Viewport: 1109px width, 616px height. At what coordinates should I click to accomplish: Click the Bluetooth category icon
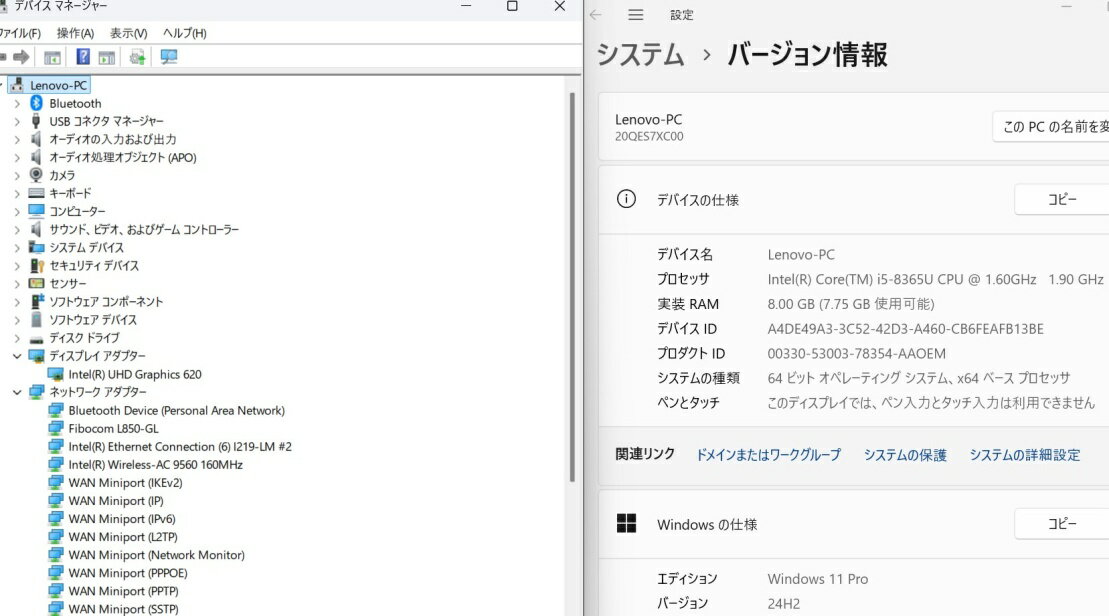36,103
